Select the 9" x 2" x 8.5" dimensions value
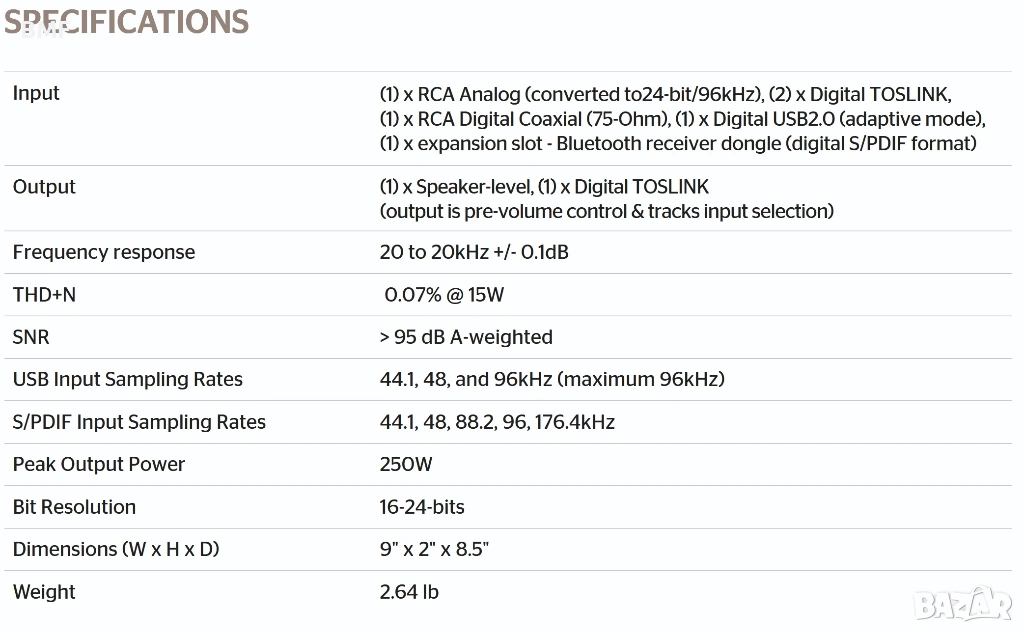The height and width of the screenshot is (633, 1024). pos(434,549)
